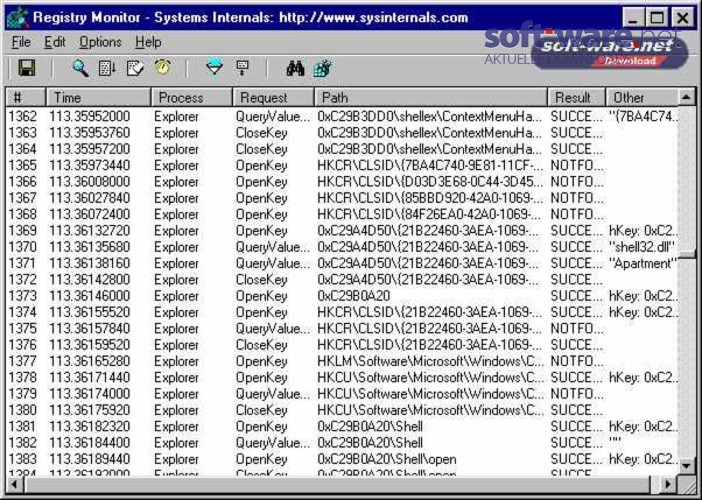The image size is (702, 500).
Task: Click path 0xC29B0A20\Shell\open in row 1383
Action: click(x=387, y=459)
